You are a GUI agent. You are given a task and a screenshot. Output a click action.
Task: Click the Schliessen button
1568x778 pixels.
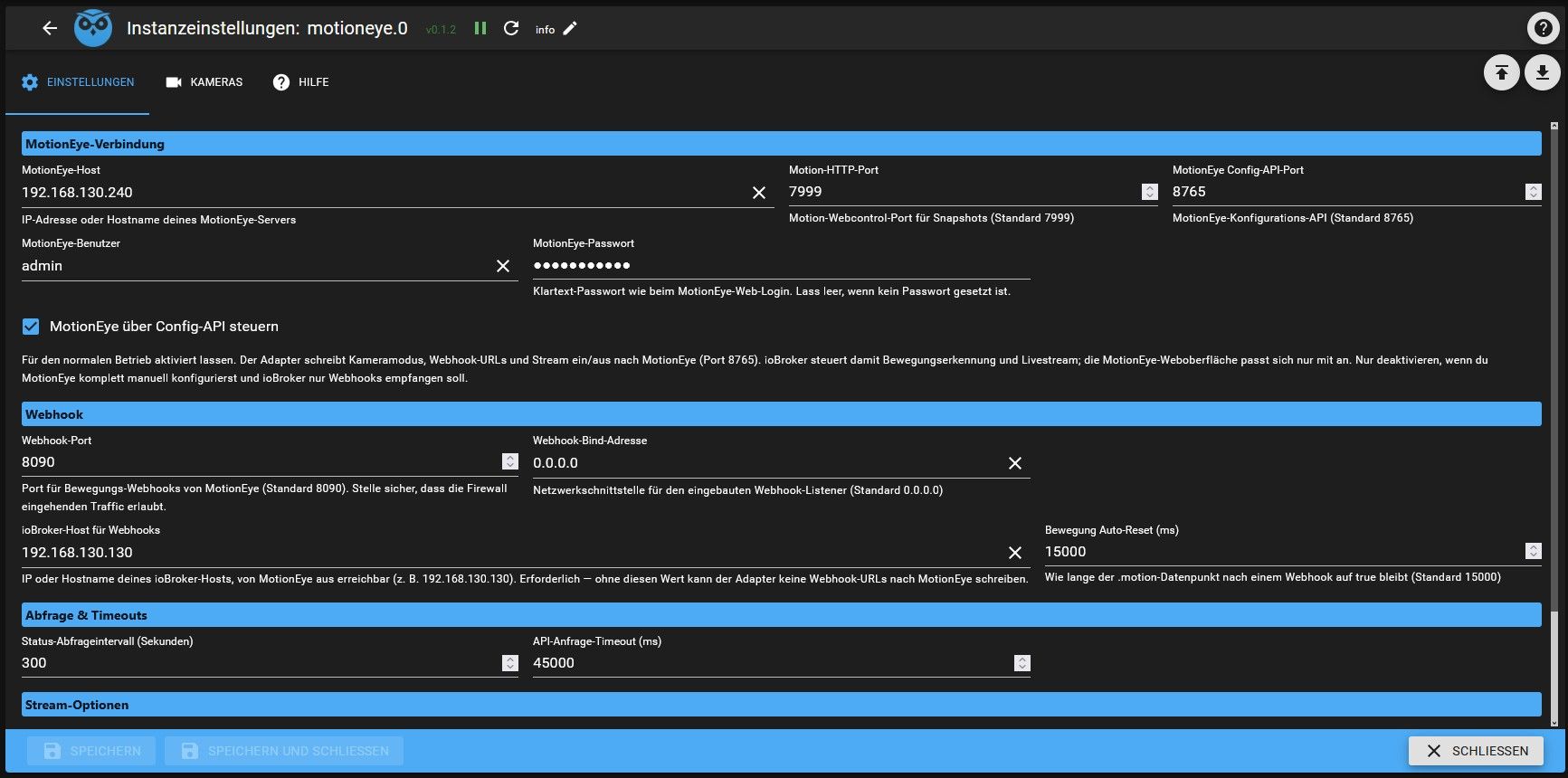[x=1477, y=751]
